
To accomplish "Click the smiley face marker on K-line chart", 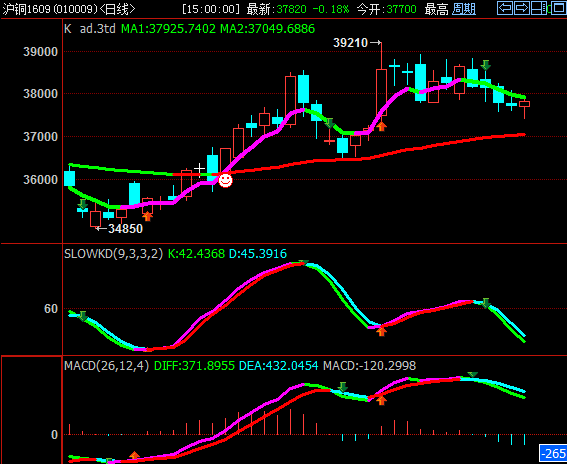I will click(225, 180).
